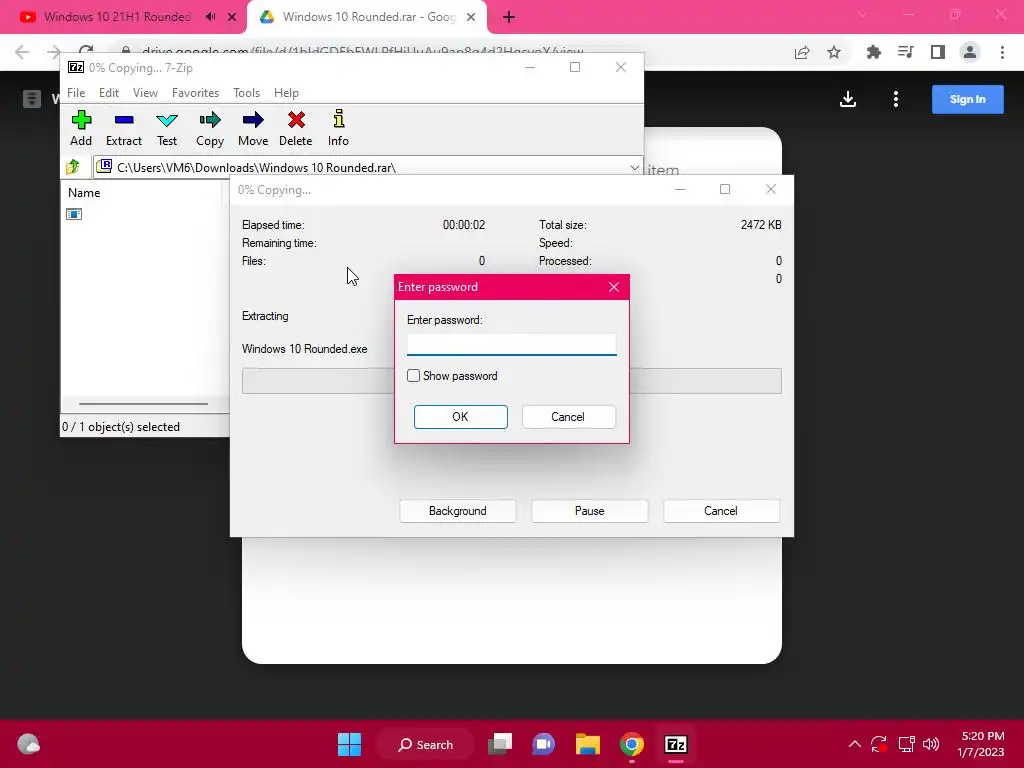Viewport: 1024px width, 768px height.
Task: Click the Background button in copying dialog
Action: point(458,511)
